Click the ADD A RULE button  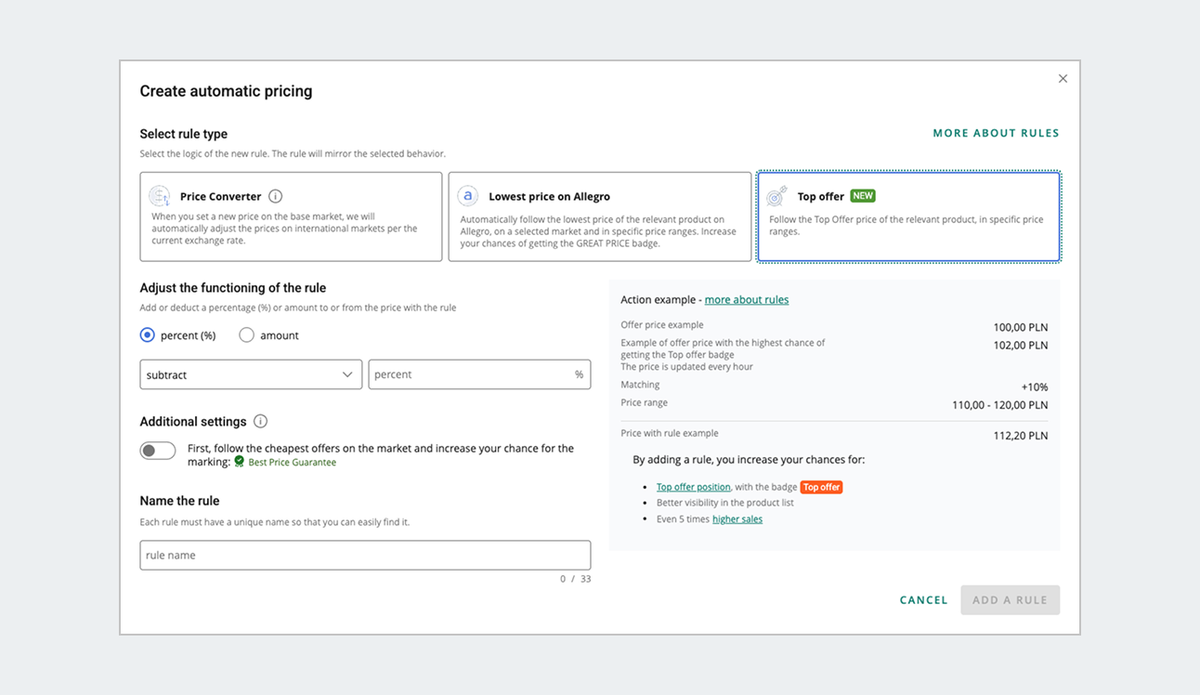pos(1010,600)
